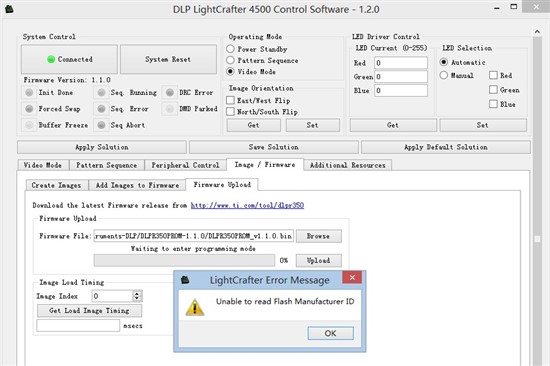Switch to Add Images to Firmware sub-tab

137,185
